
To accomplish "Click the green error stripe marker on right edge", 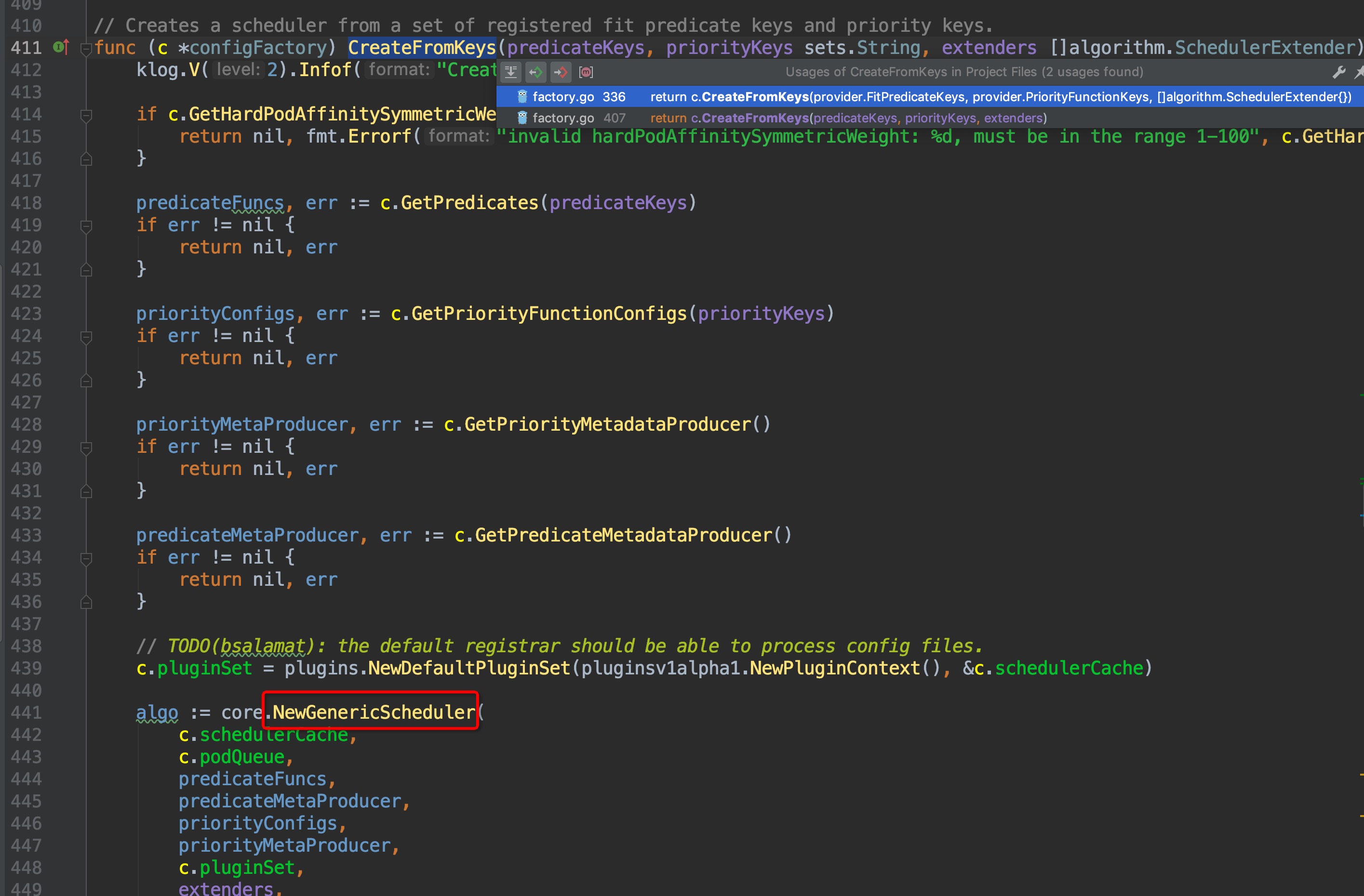I will point(1361,395).
